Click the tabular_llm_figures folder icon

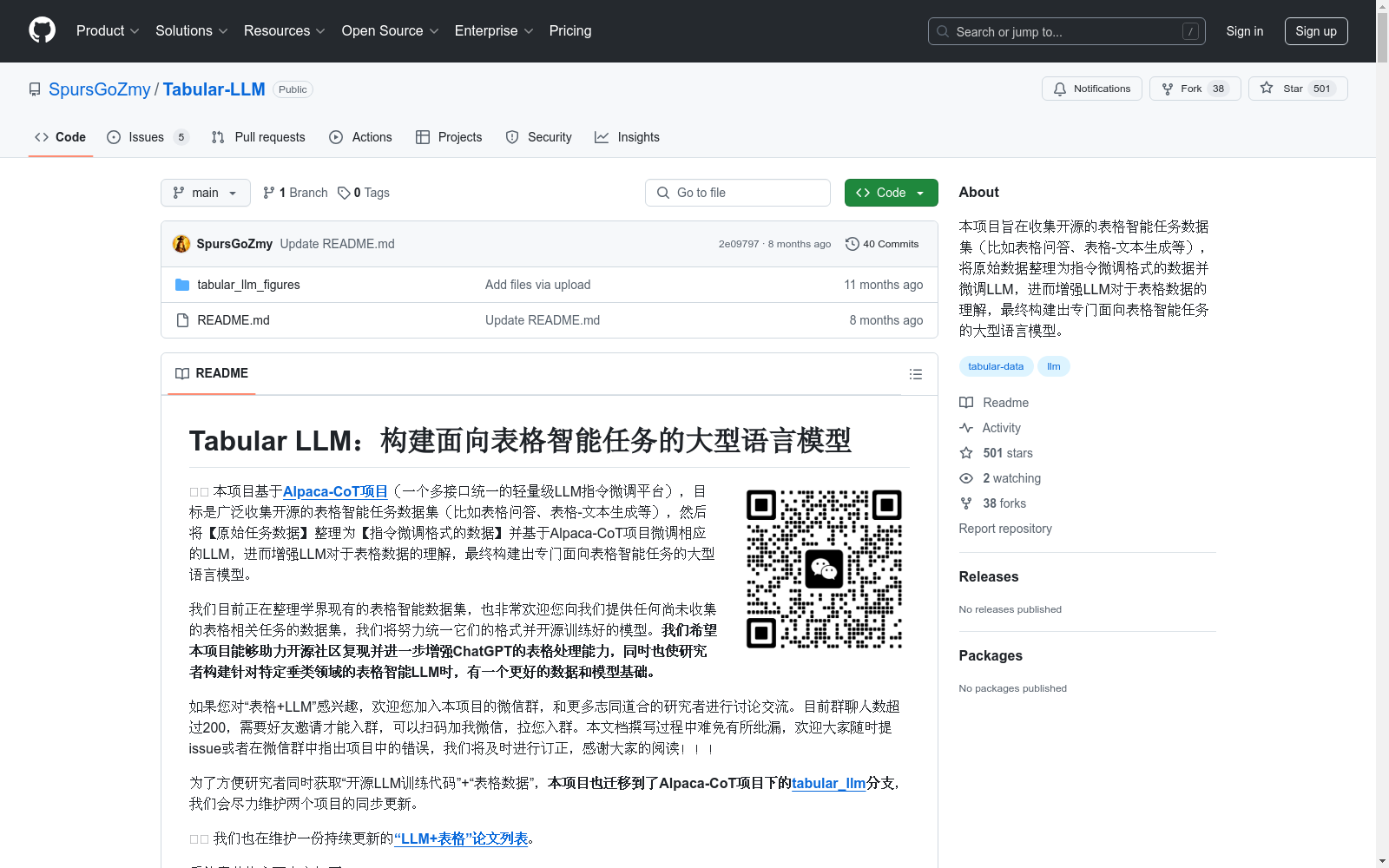(x=182, y=285)
